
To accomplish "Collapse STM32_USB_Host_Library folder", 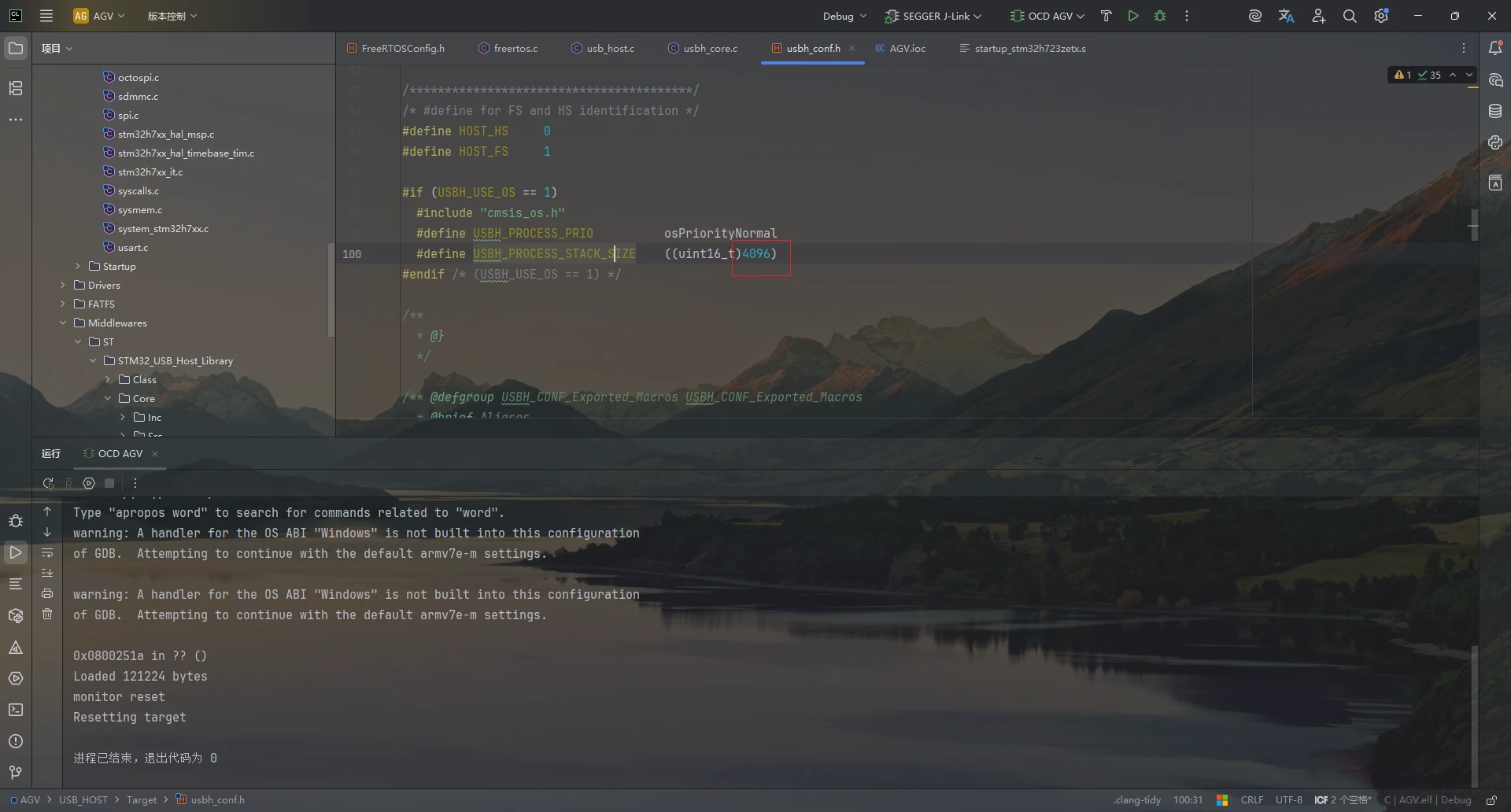I will 93,361.
